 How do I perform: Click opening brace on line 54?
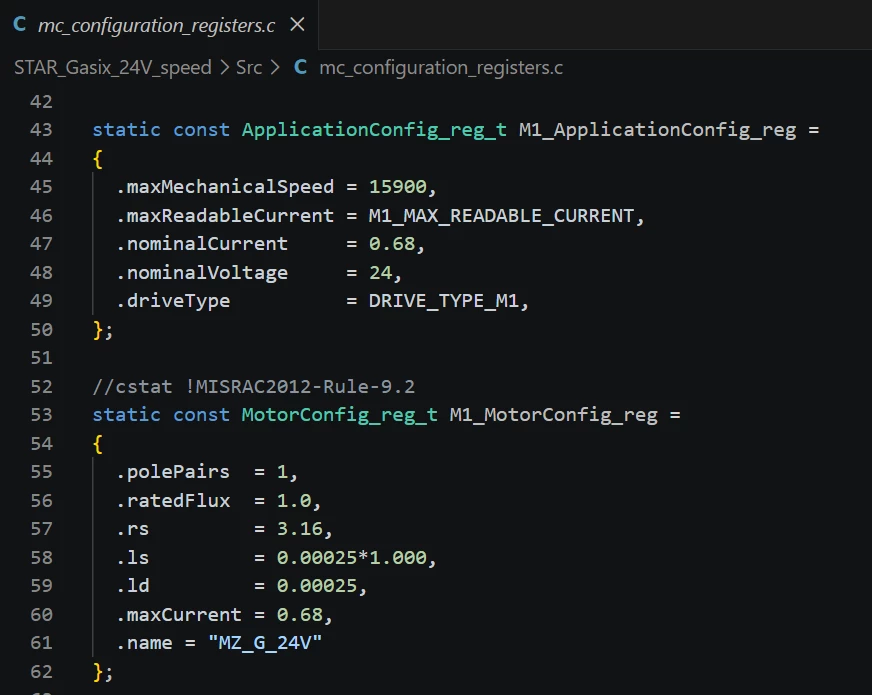pyautogui.click(x=98, y=444)
